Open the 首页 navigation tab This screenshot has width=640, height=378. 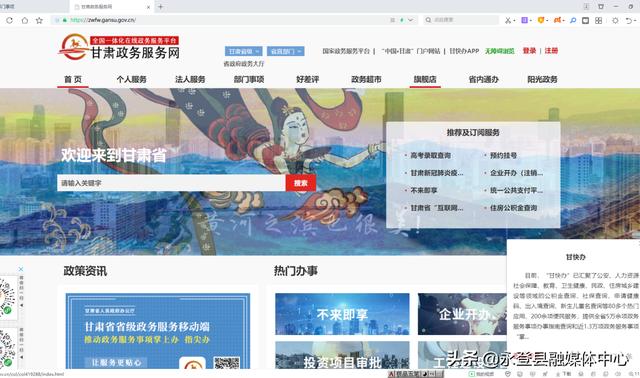coord(73,79)
